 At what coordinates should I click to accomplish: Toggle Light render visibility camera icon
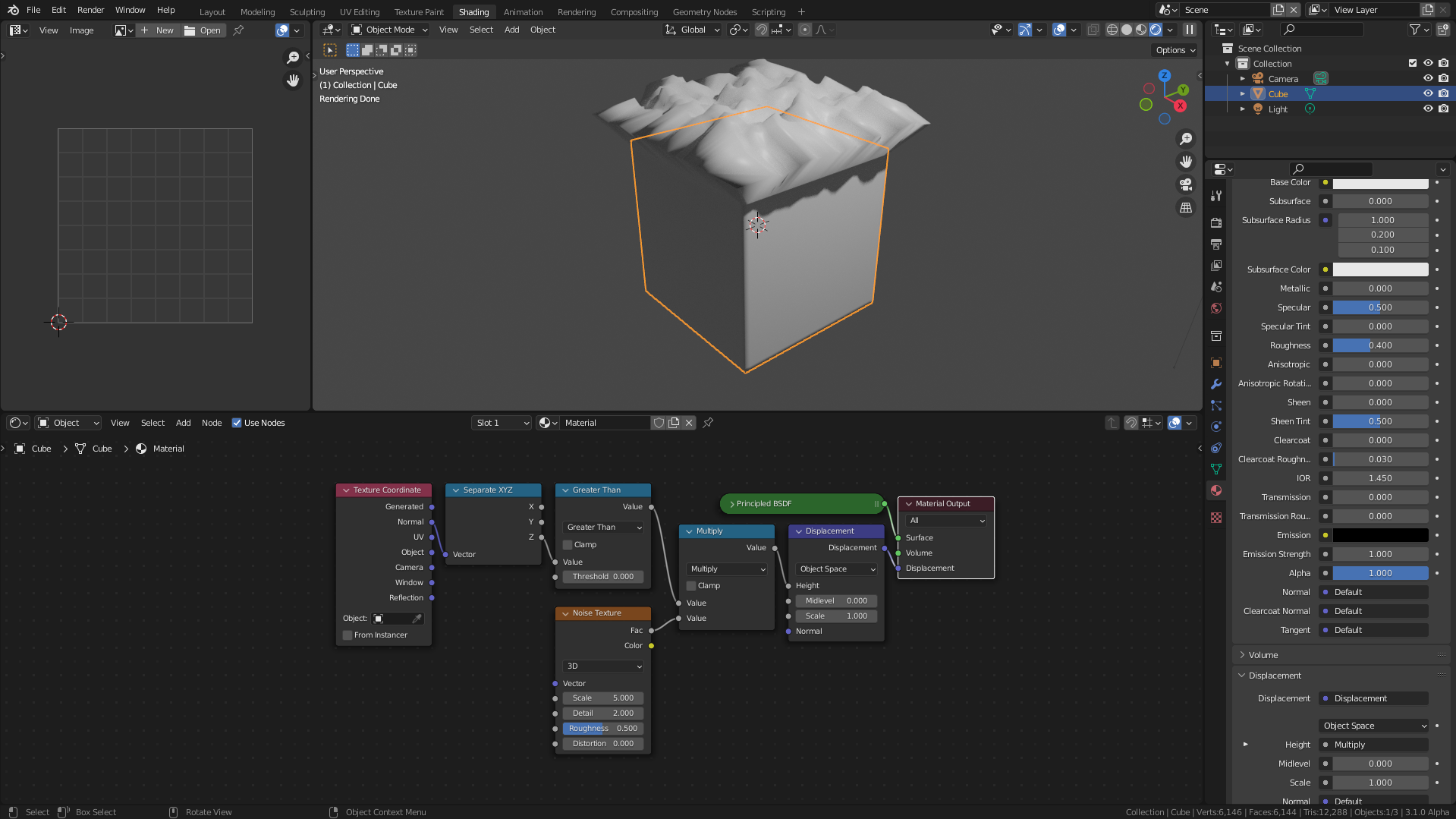pyautogui.click(x=1443, y=109)
